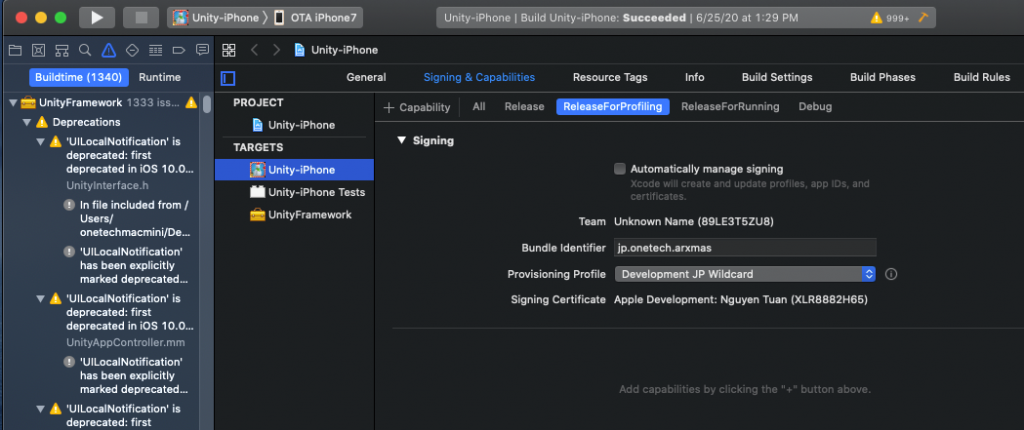Screen dimensions: 1024x430
Task: Toggle the project and targets list sidebar
Action: 228,78
